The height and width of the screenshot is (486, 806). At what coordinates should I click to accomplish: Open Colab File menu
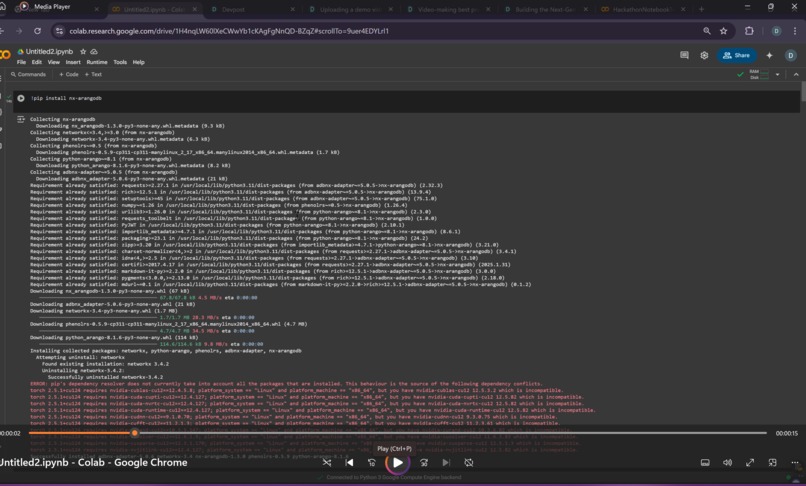coord(21,62)
